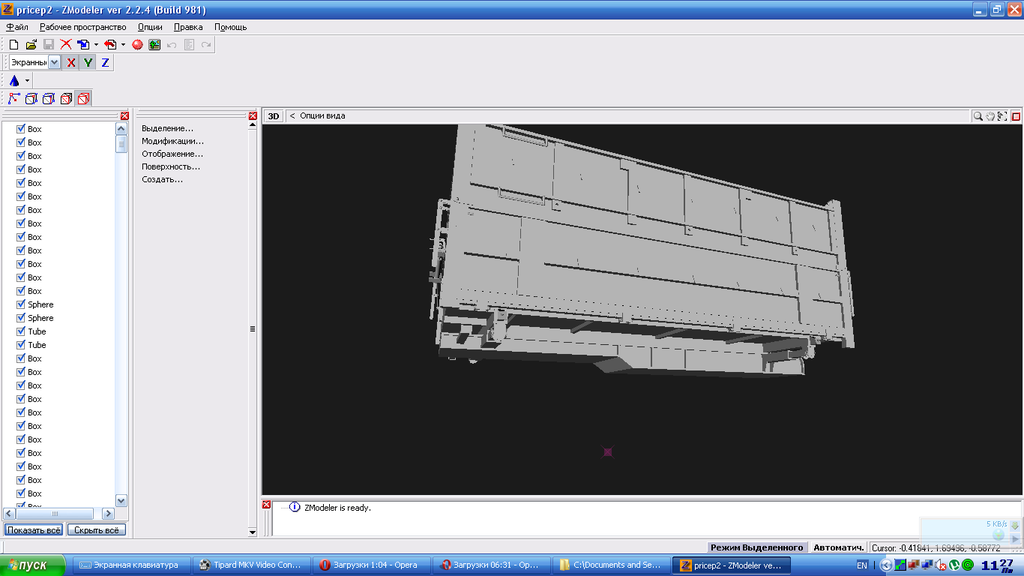Click the red X delete icon

65,45
